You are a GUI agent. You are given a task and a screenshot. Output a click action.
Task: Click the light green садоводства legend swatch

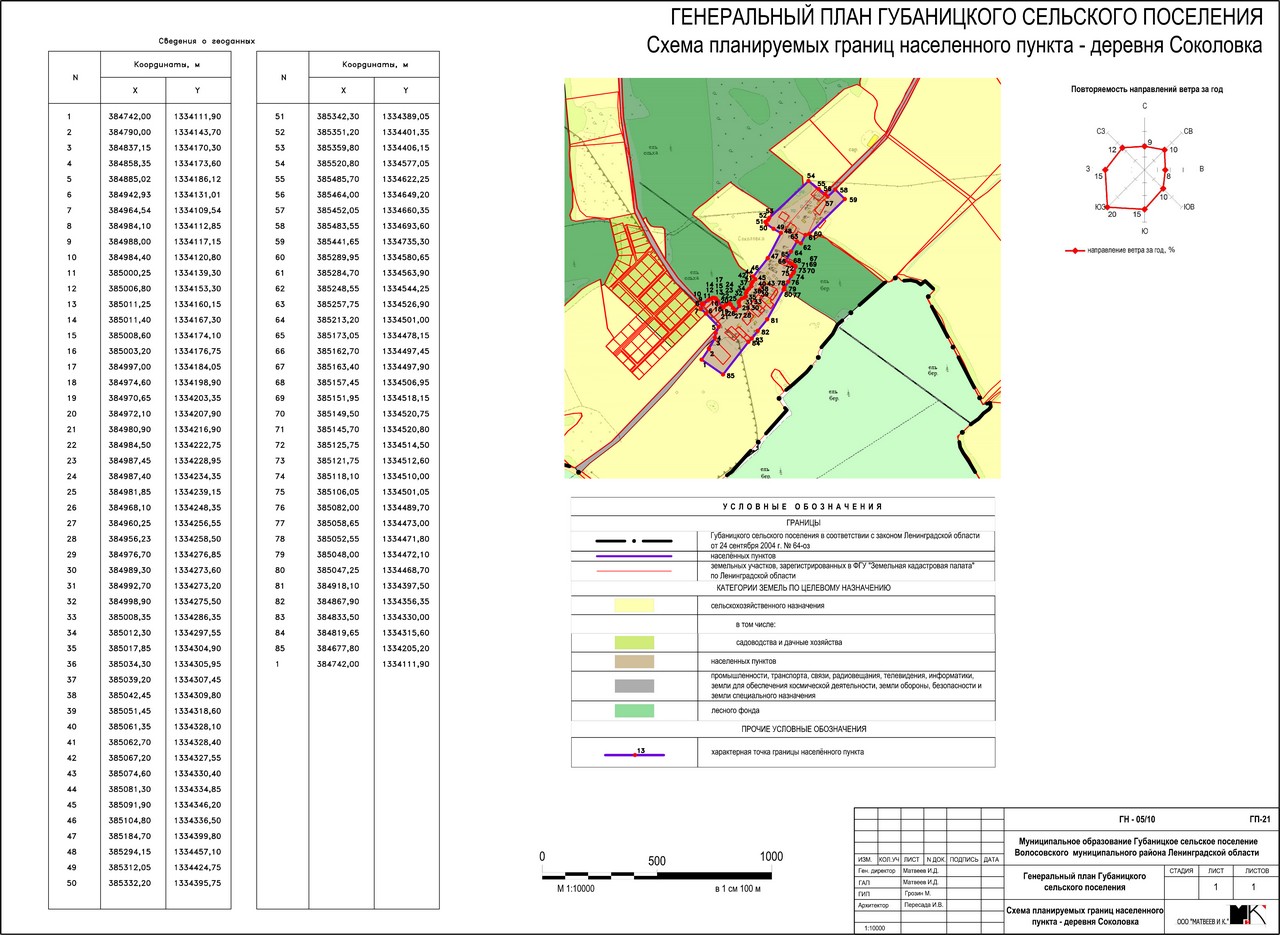[634, 642]
